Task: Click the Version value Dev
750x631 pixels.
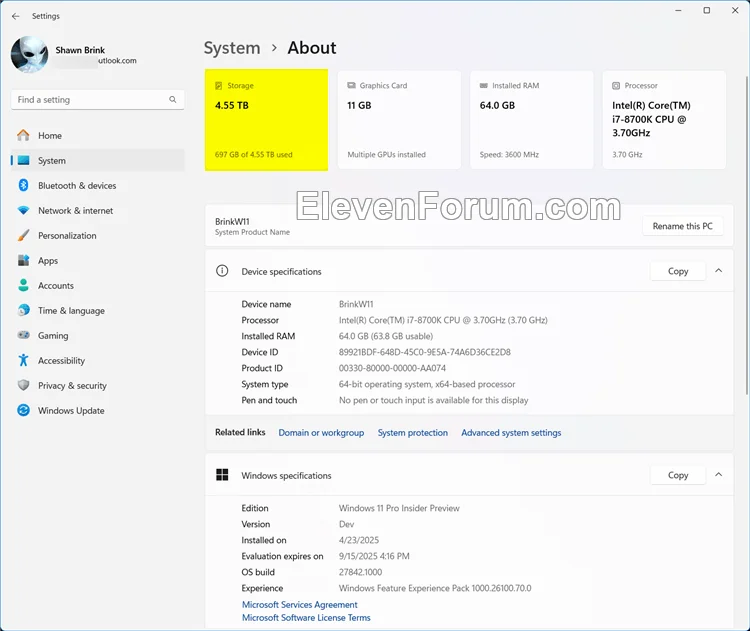Action: click(346, 524)
